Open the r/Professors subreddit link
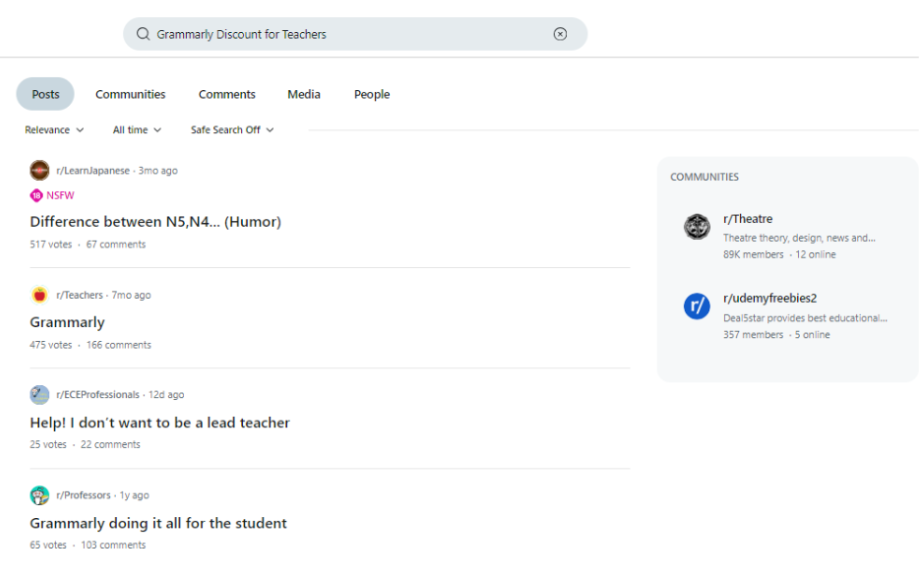Screen dimensions: 921x564 (x=83, y=495)
